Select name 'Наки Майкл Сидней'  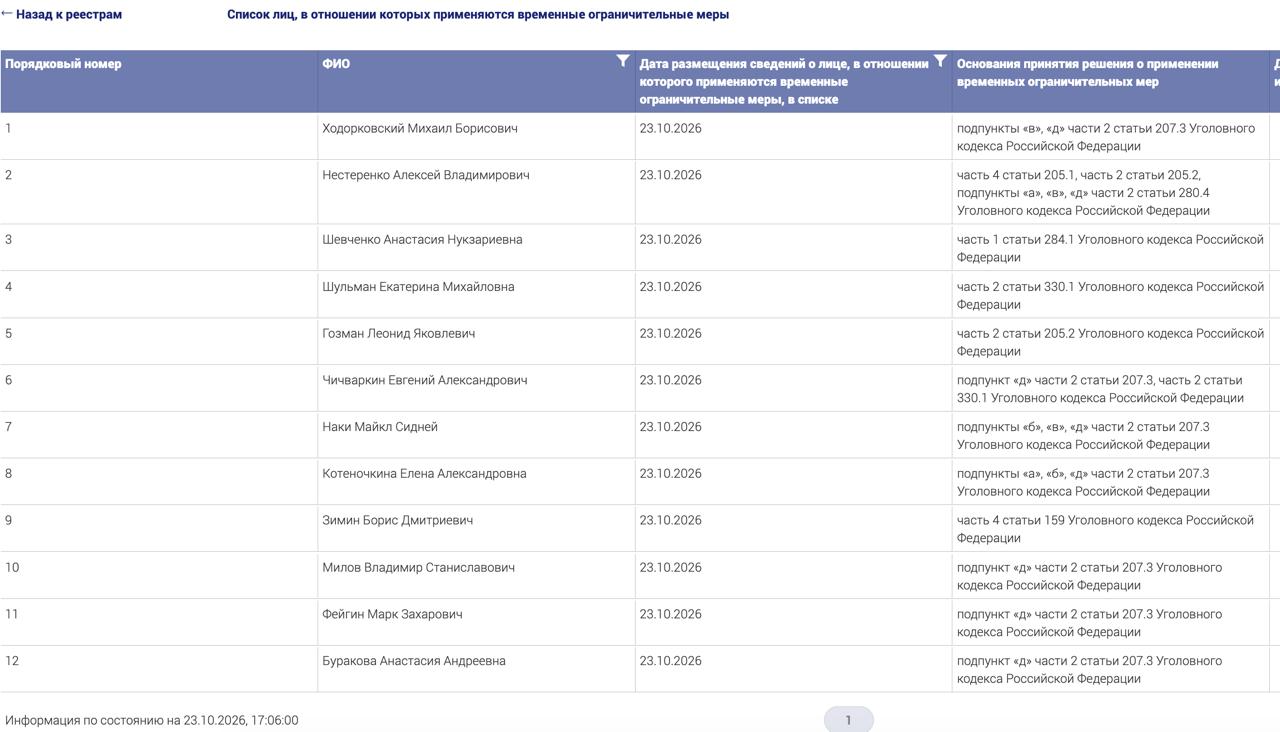[380, 427]
